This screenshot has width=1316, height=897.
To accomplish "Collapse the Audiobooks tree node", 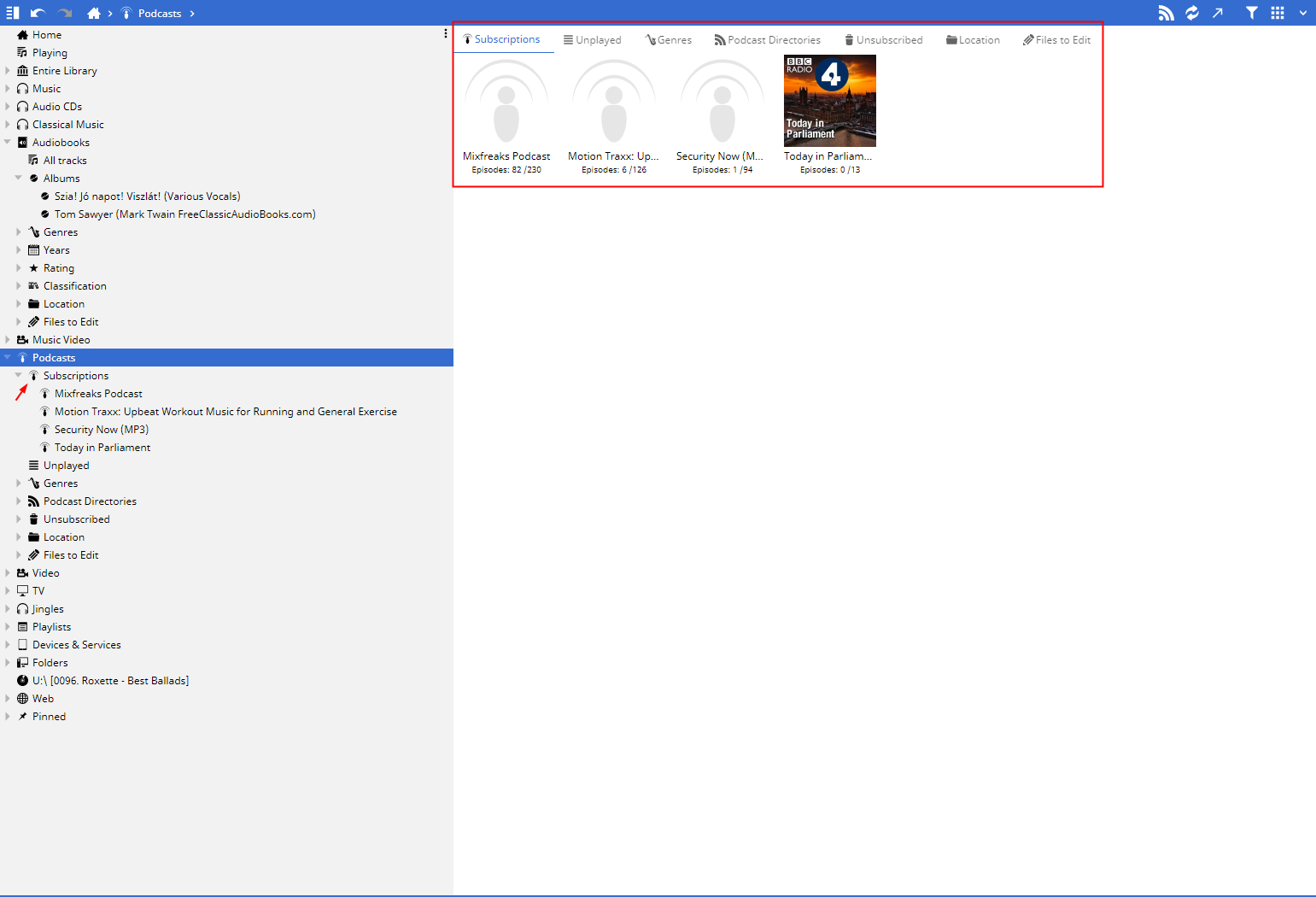I will (8, 143).
